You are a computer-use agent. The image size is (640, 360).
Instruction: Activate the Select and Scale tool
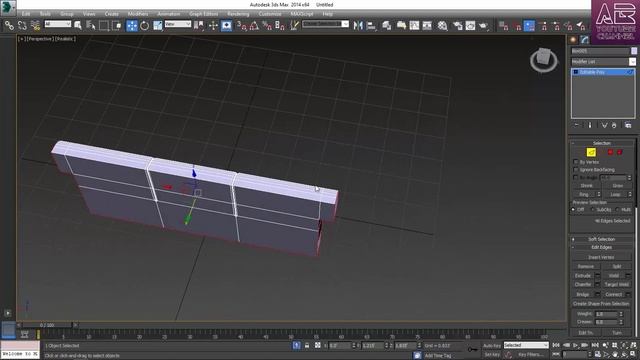pyautogui.click(x=158, y=26)
